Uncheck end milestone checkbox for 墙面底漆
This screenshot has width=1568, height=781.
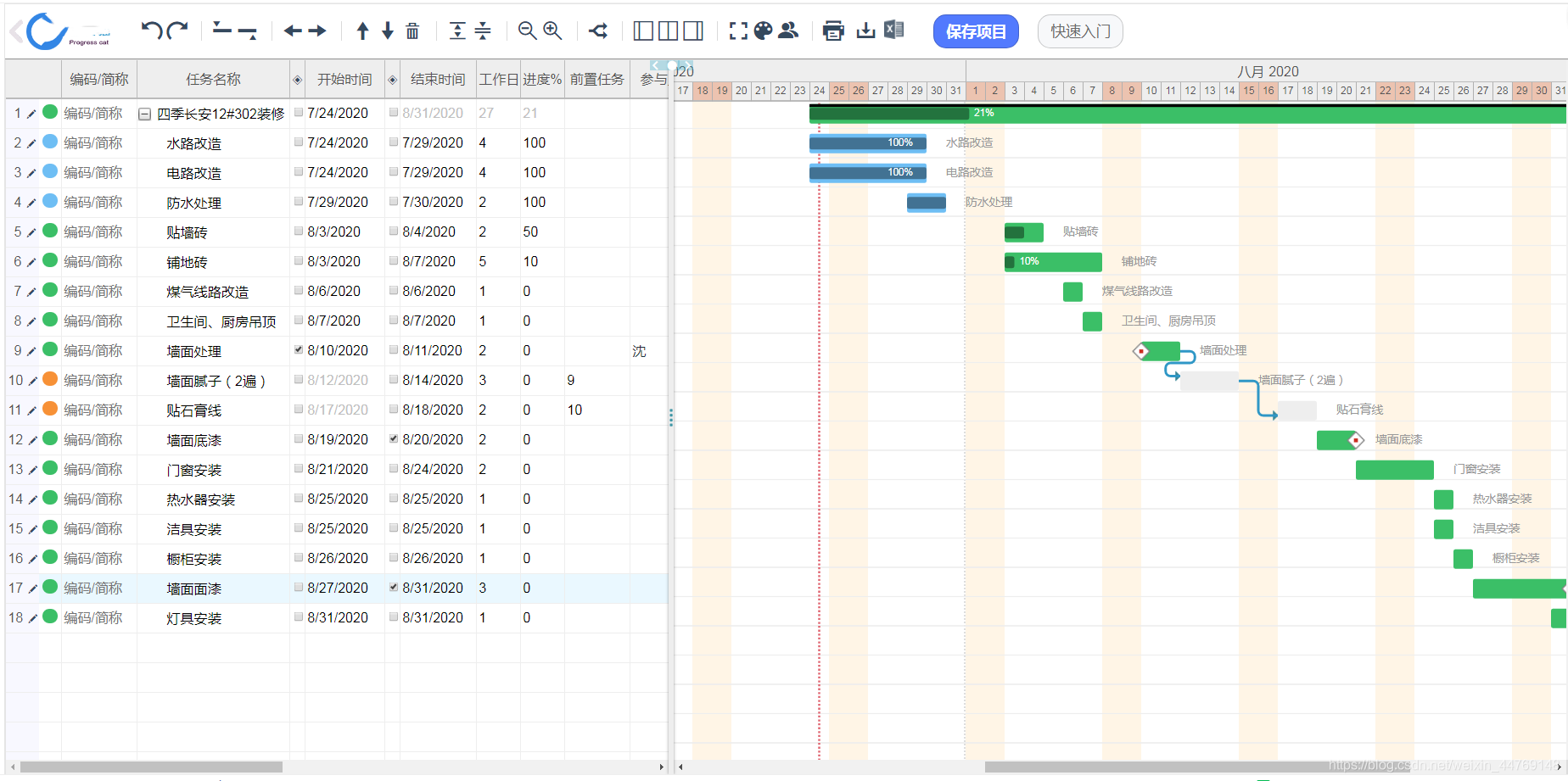tap(394, 438)
